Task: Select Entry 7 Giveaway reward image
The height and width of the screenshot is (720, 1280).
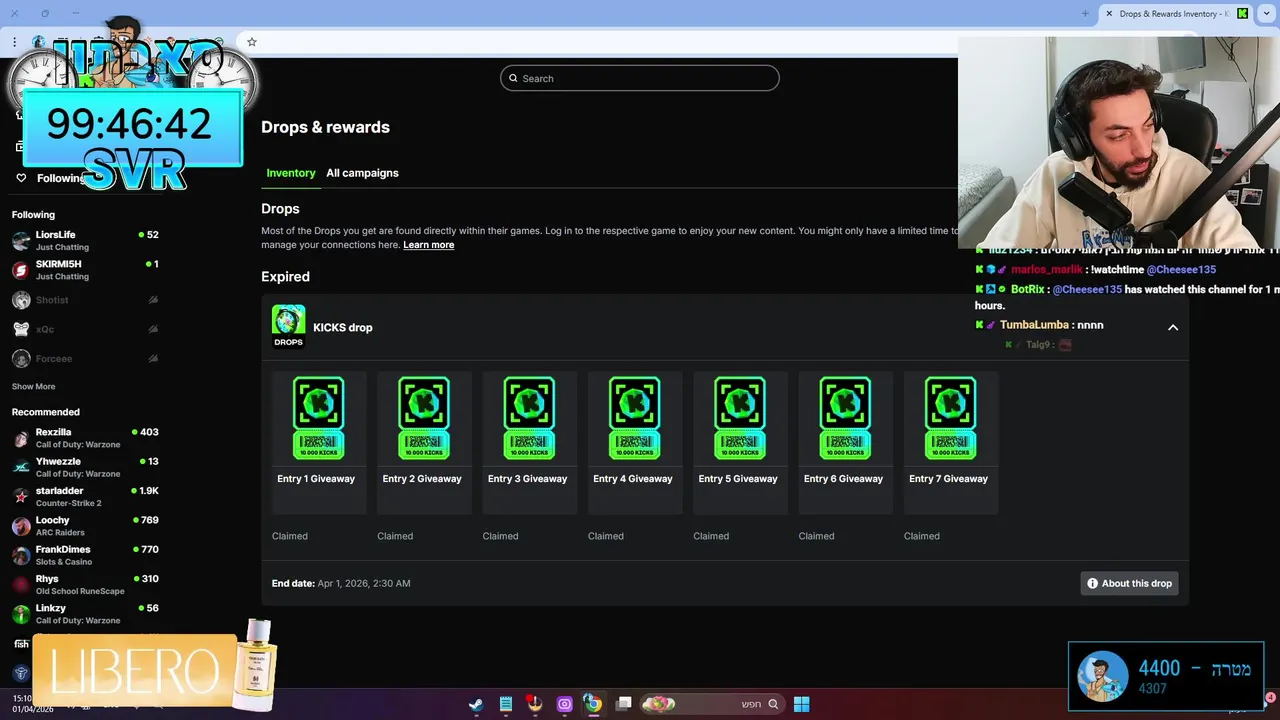Action: (951, 418)
